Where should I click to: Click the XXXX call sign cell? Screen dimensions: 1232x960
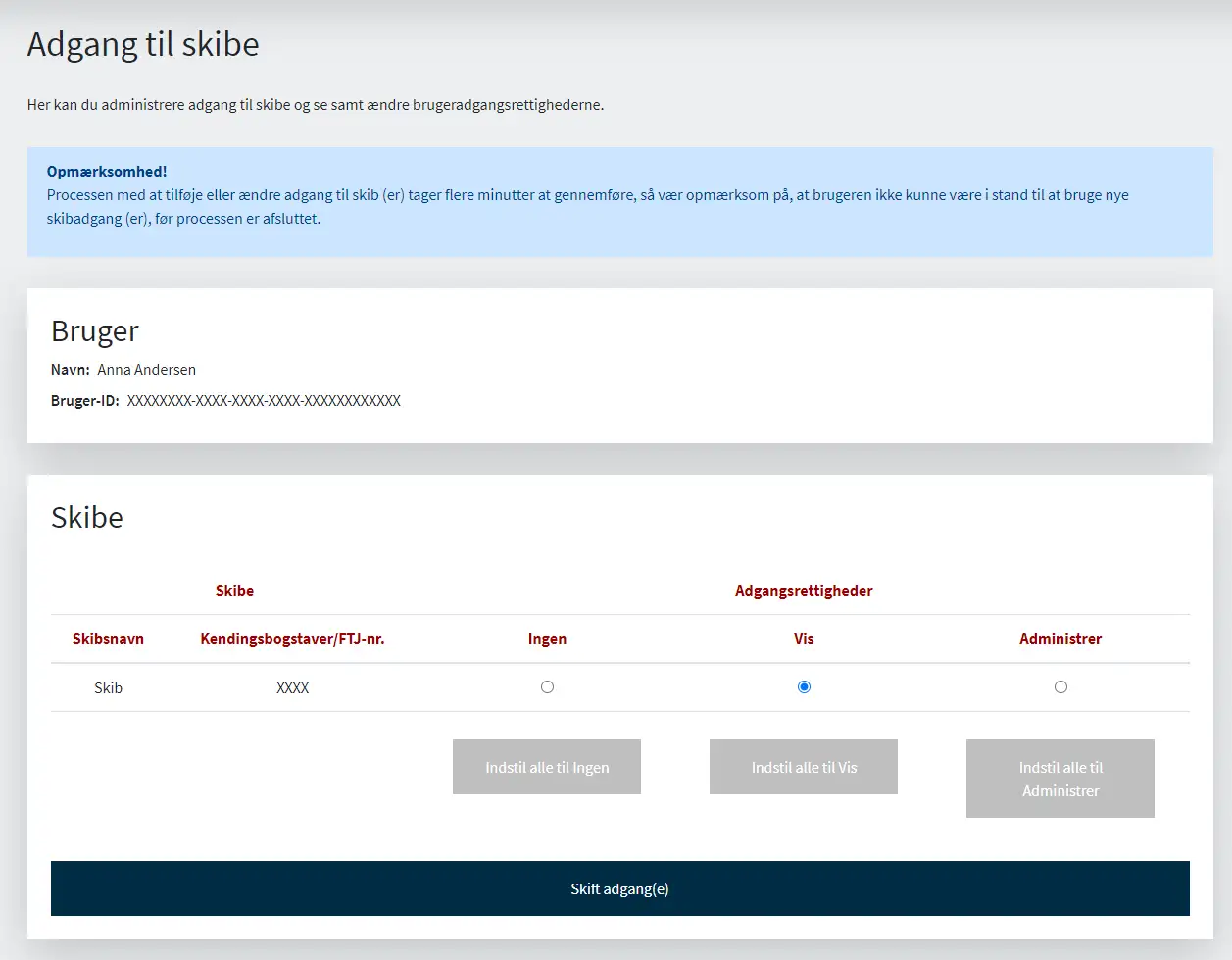[292, 688]
